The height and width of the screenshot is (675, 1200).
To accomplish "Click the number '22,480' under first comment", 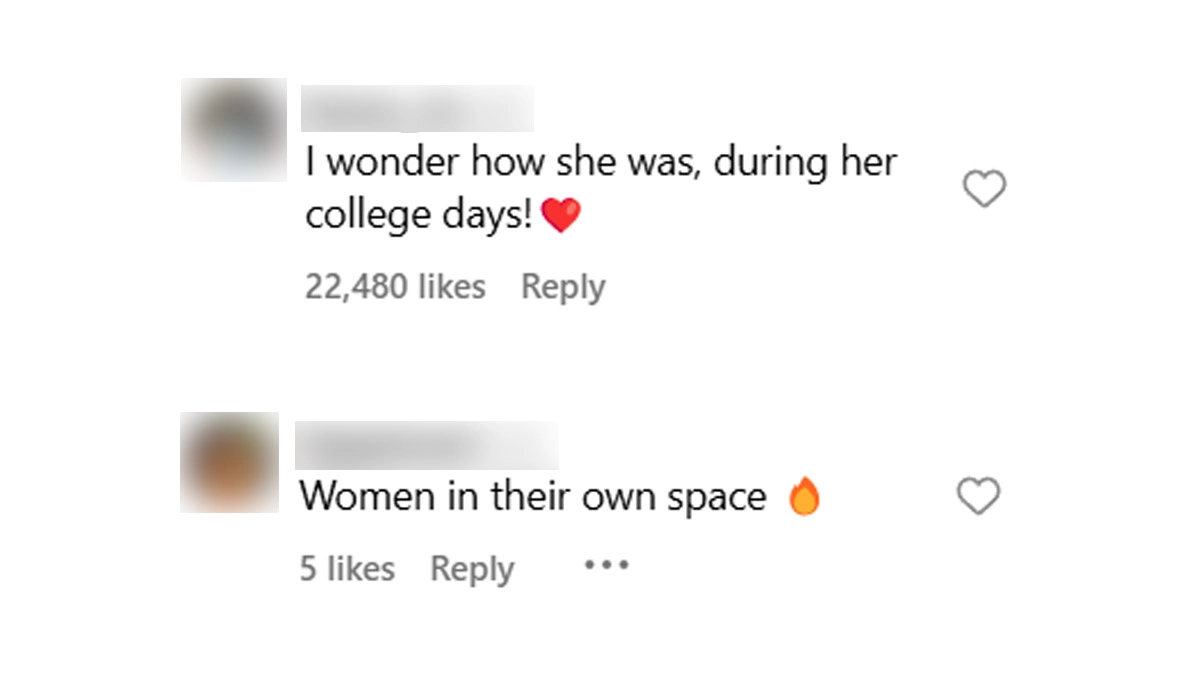I will 356,287.
